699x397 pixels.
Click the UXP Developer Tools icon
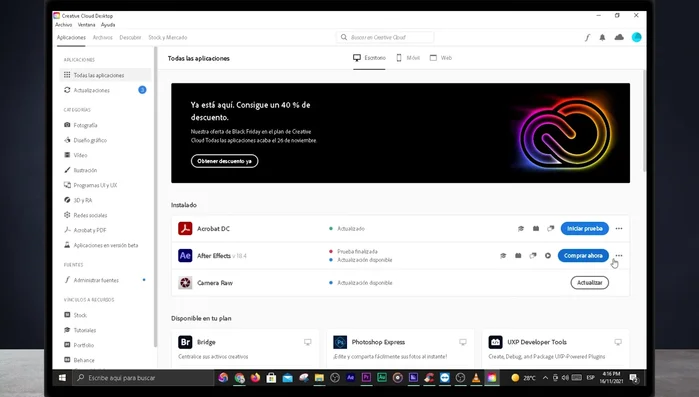[x=495, y=342]
